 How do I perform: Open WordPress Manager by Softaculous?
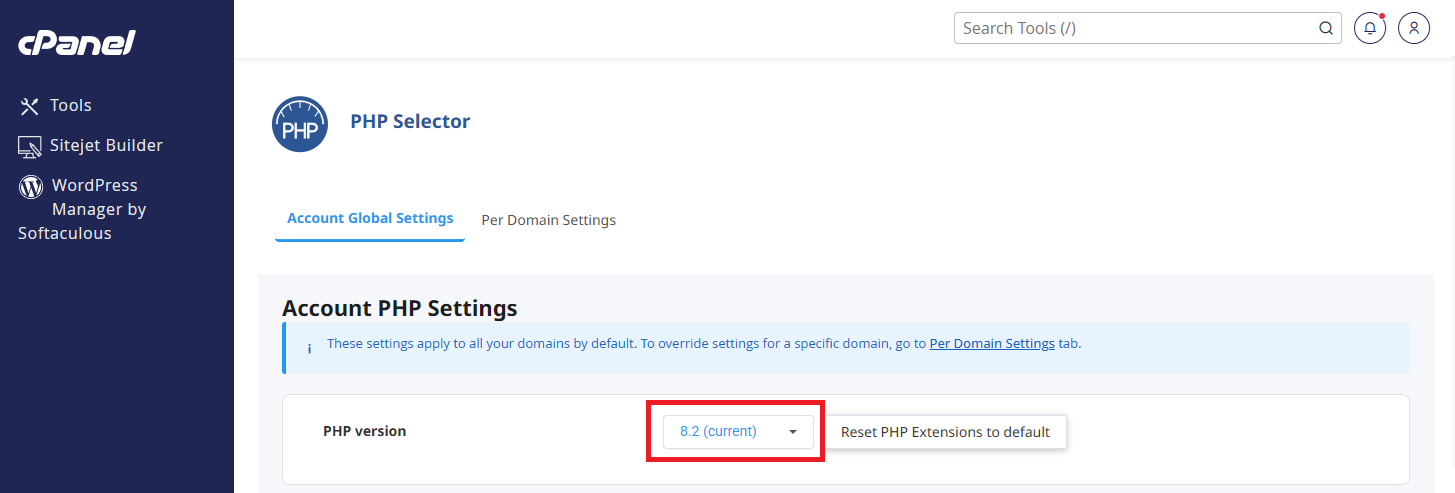click(82, 209)
